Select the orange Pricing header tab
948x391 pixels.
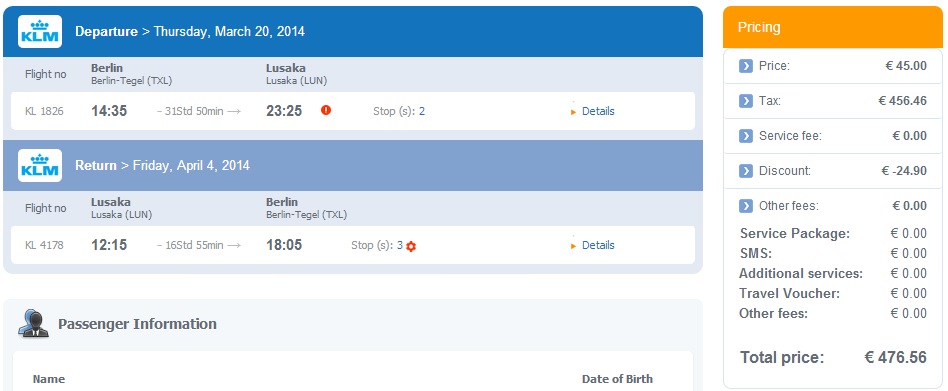click(833, 27)
